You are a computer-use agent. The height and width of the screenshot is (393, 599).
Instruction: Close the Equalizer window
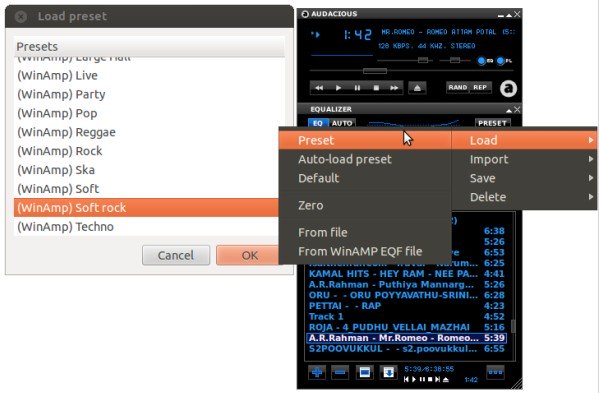tap(517, 110)
